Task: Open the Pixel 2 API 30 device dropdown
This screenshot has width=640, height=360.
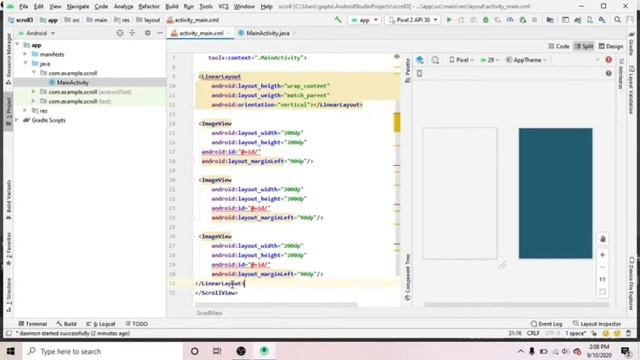Action: click(413, 20)
